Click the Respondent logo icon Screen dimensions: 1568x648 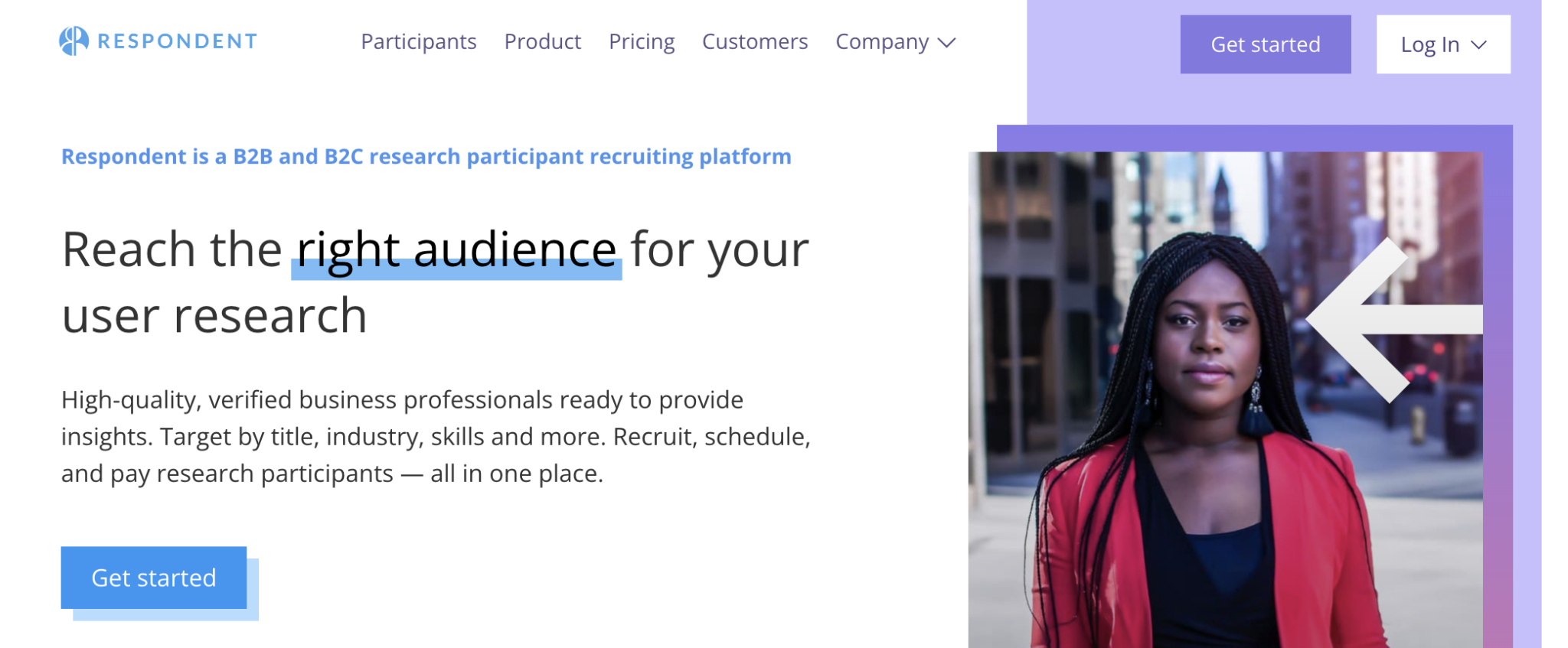(x=74, y=41)
